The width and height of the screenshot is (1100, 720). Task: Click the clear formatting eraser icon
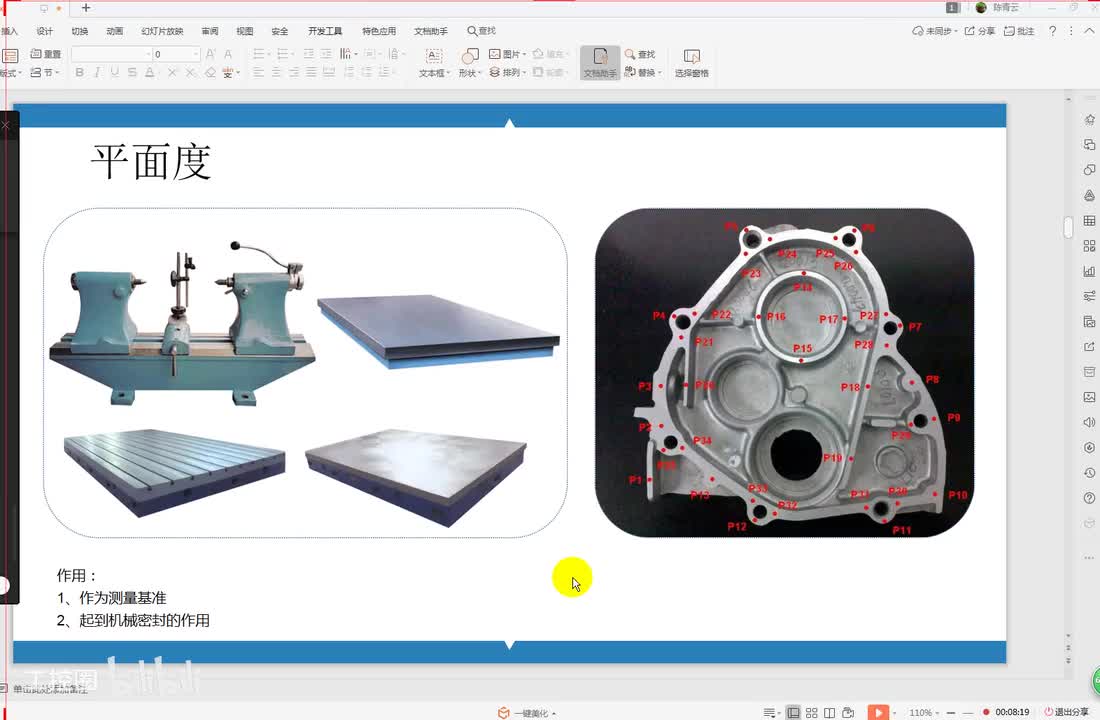pos(210,72)
